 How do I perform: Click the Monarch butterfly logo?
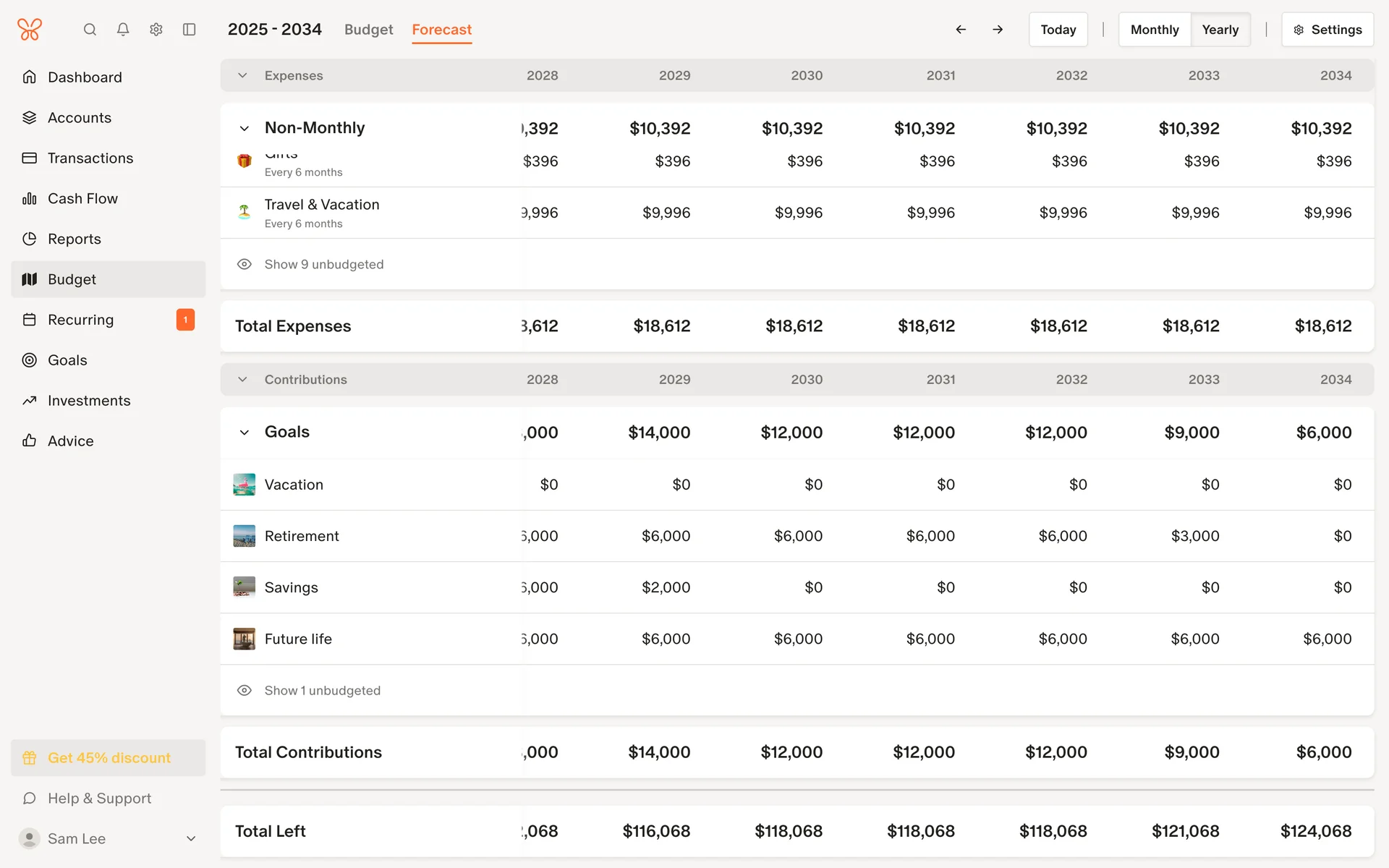(30, 30)
